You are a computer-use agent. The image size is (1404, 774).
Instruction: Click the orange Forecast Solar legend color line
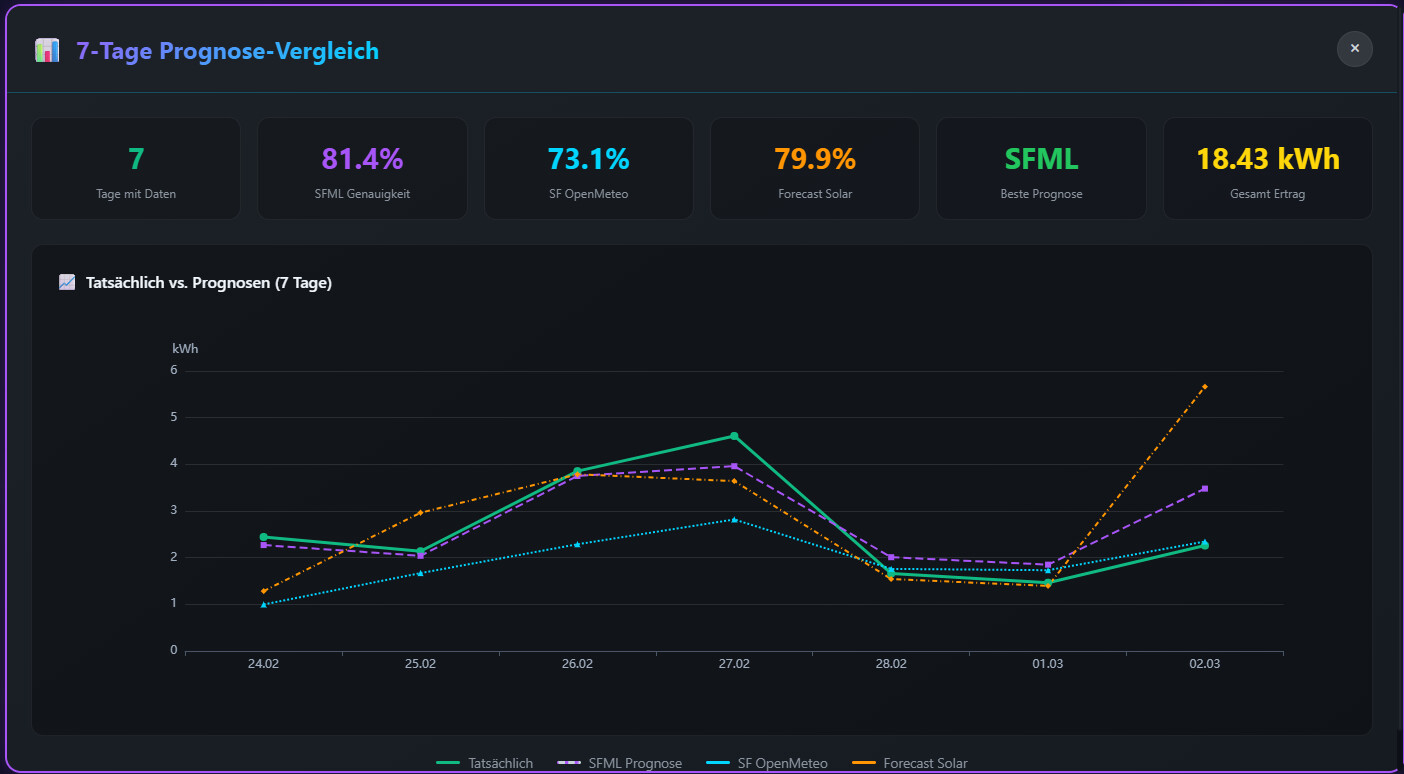pyautogui.click(x=864, y=763)
